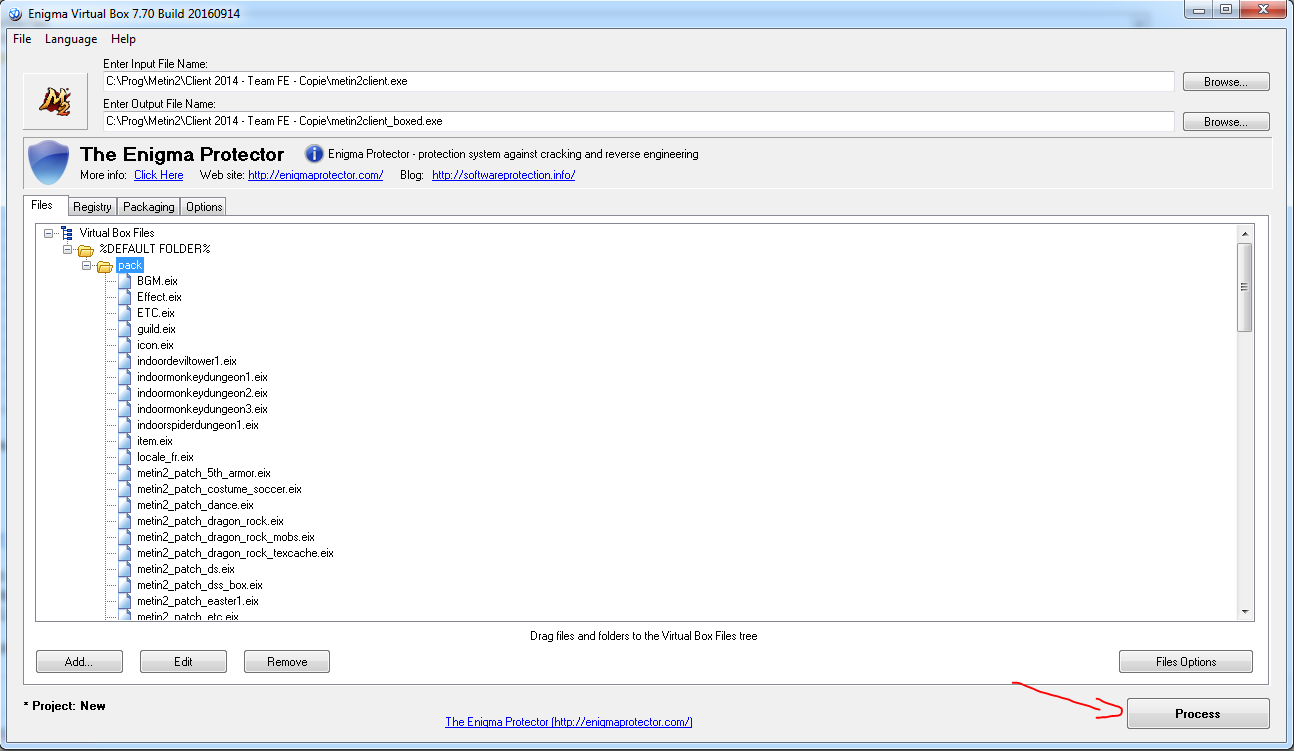Select the BGM.eix file name
Viewport: 1294px width, 751px height.
157,281
